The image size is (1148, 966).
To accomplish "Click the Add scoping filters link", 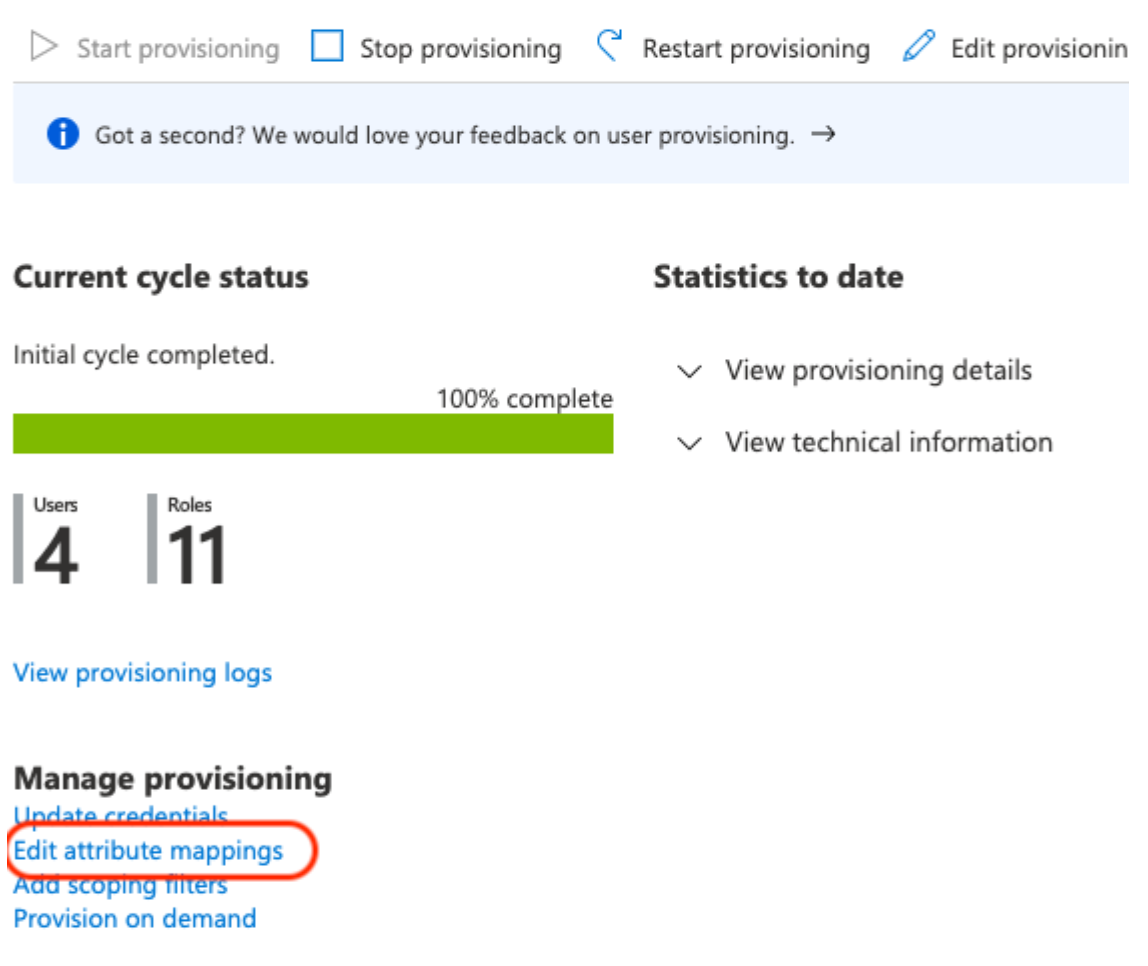I will pos(120,885).
